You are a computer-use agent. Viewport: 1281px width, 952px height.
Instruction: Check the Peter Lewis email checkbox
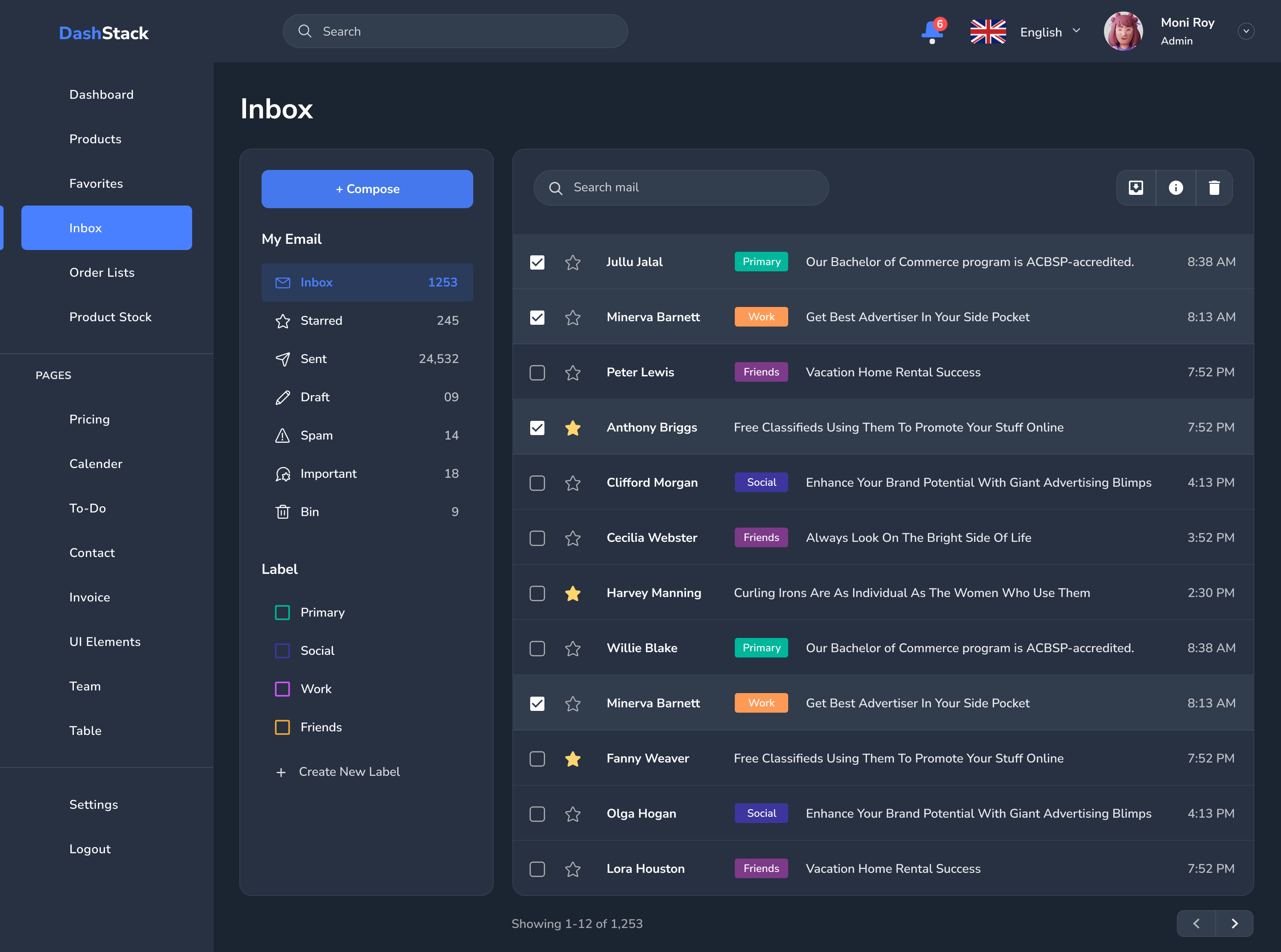537,373
